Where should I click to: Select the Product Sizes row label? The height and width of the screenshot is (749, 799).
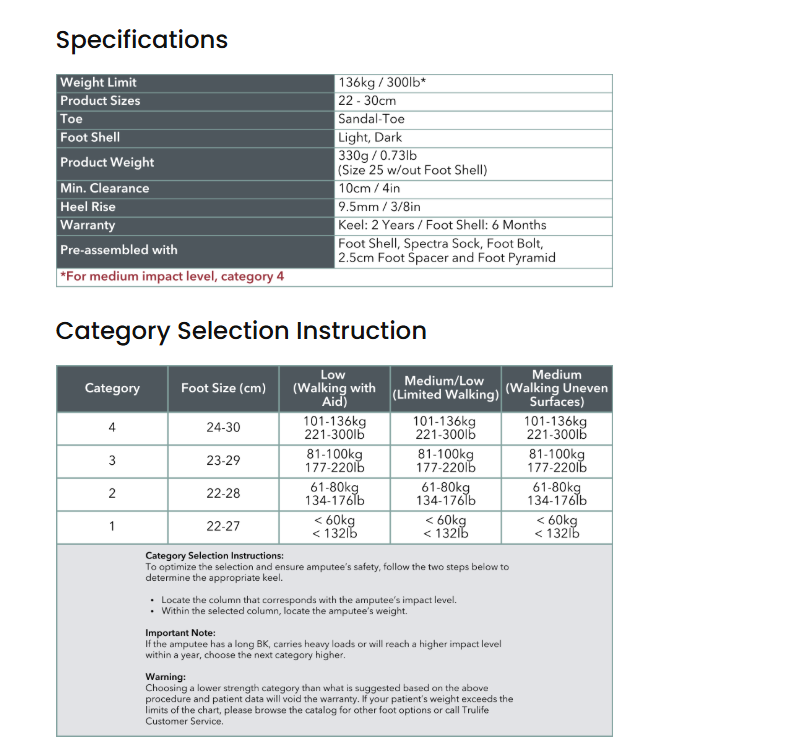(x=100, y=101)
